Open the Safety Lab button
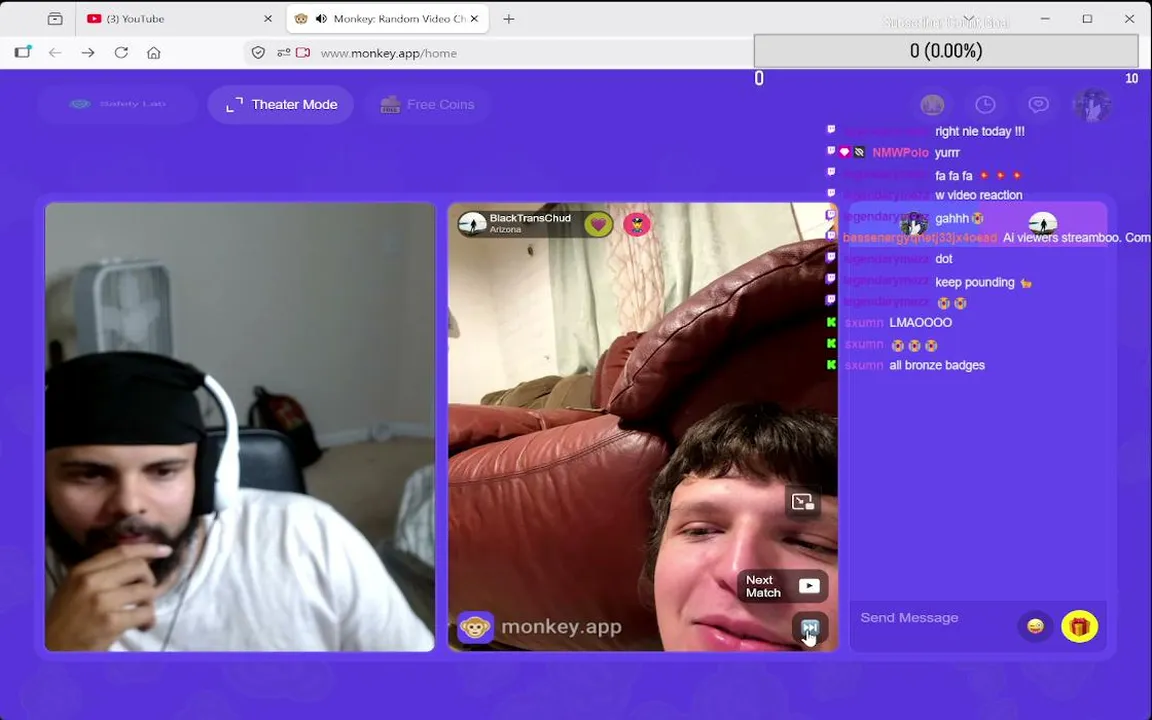This screenshot has width=1152, height=720. click(118, 104)
